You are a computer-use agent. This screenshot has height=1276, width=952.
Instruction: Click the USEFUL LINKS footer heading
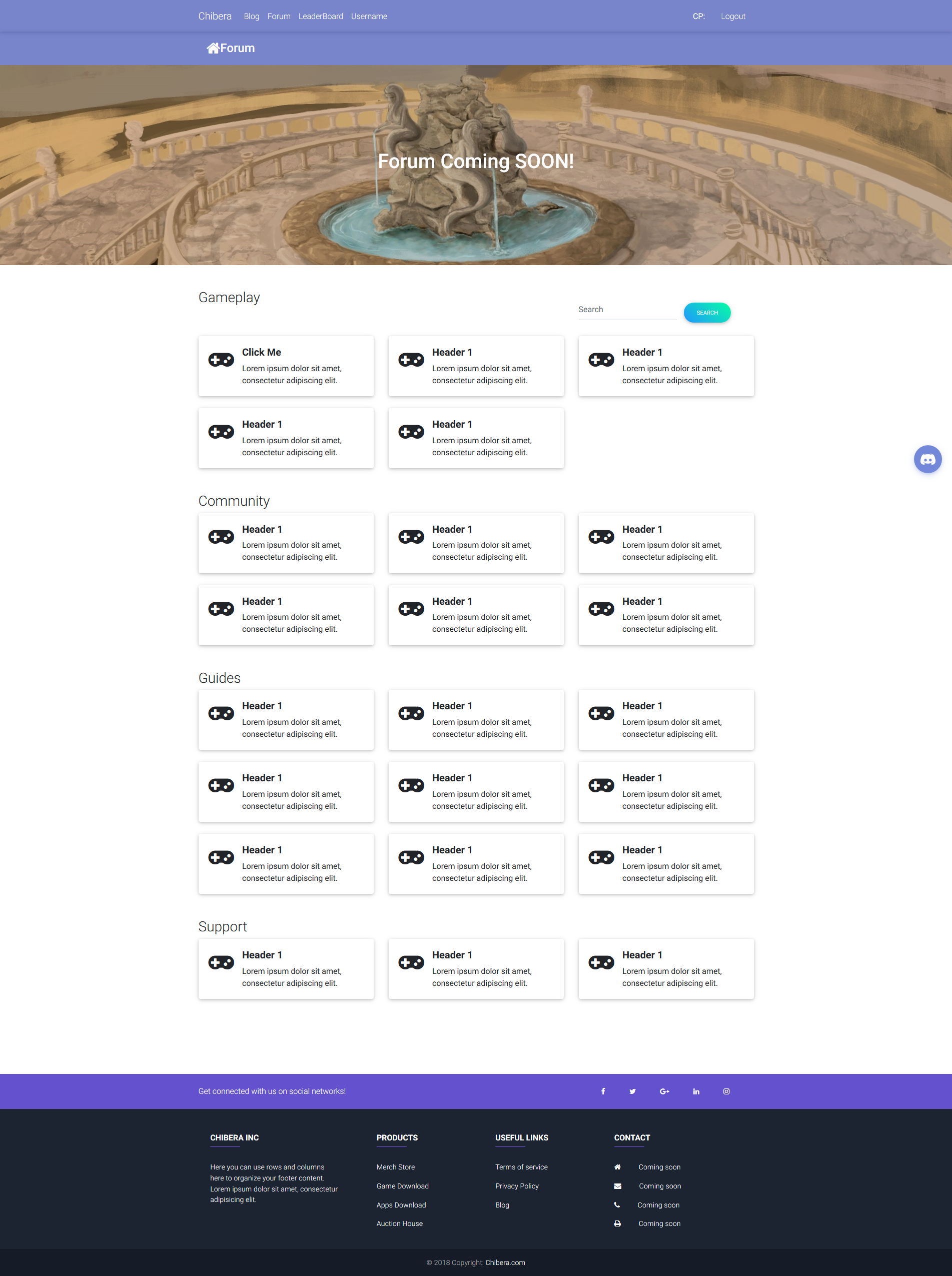point(522,1138)
